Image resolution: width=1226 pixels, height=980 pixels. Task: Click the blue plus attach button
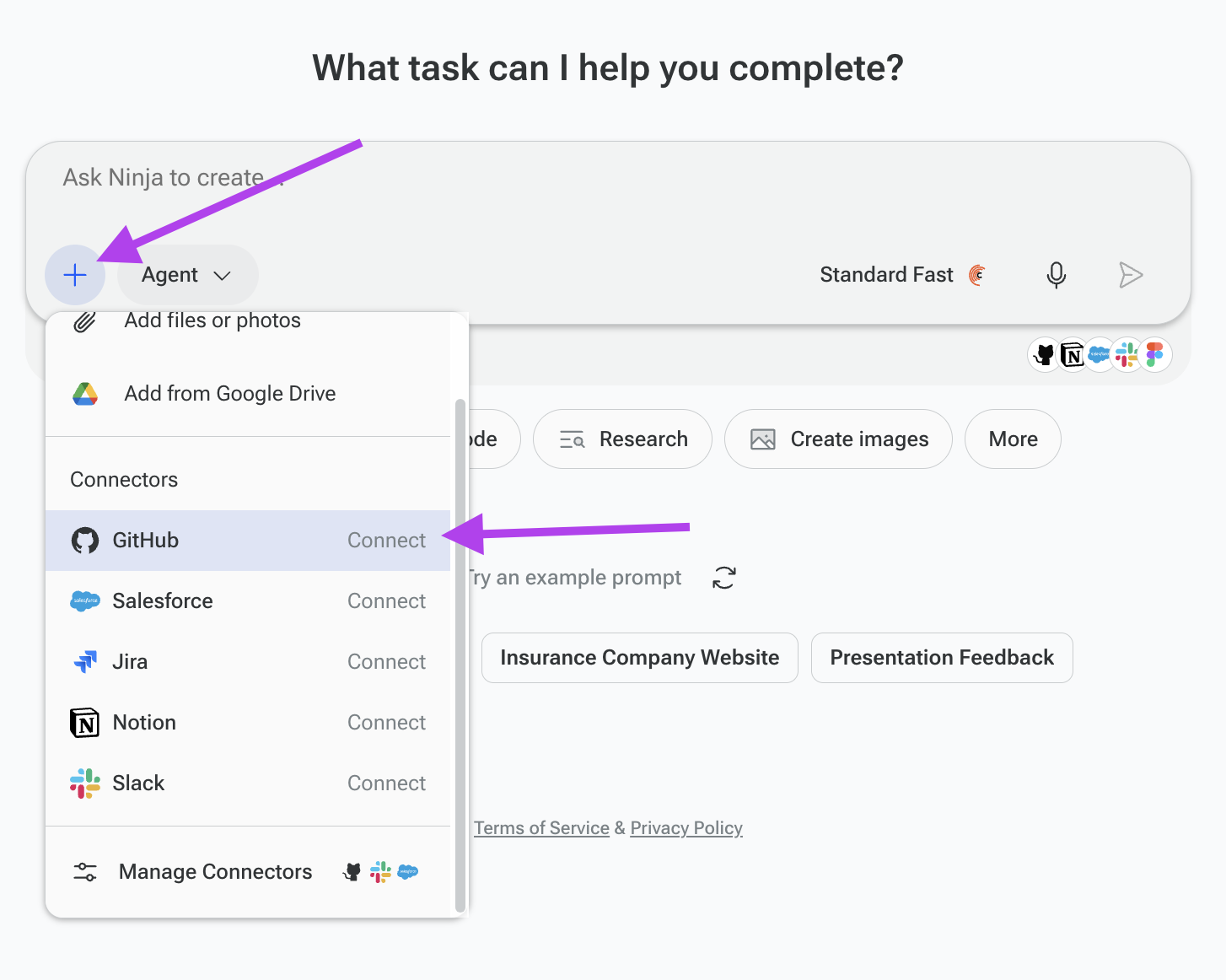pyautogui.click(x=75, y=275)
